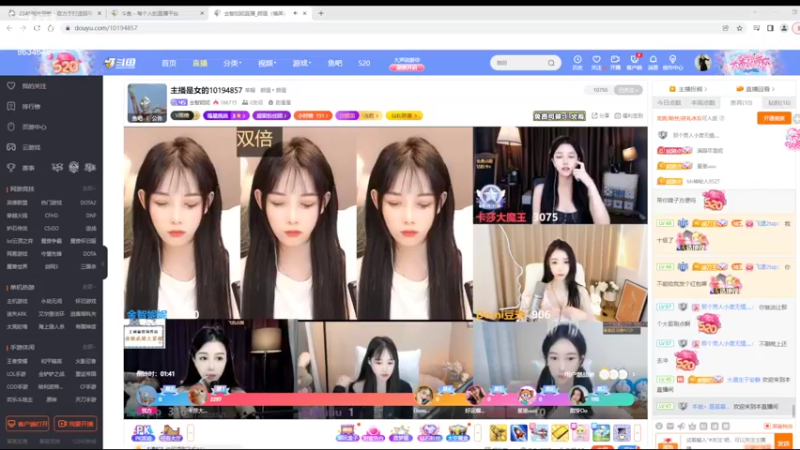Expand 全部 beside 手游休闲 section
The width and height of the screenshot is (800, 450).
click(x=89, y=347)
